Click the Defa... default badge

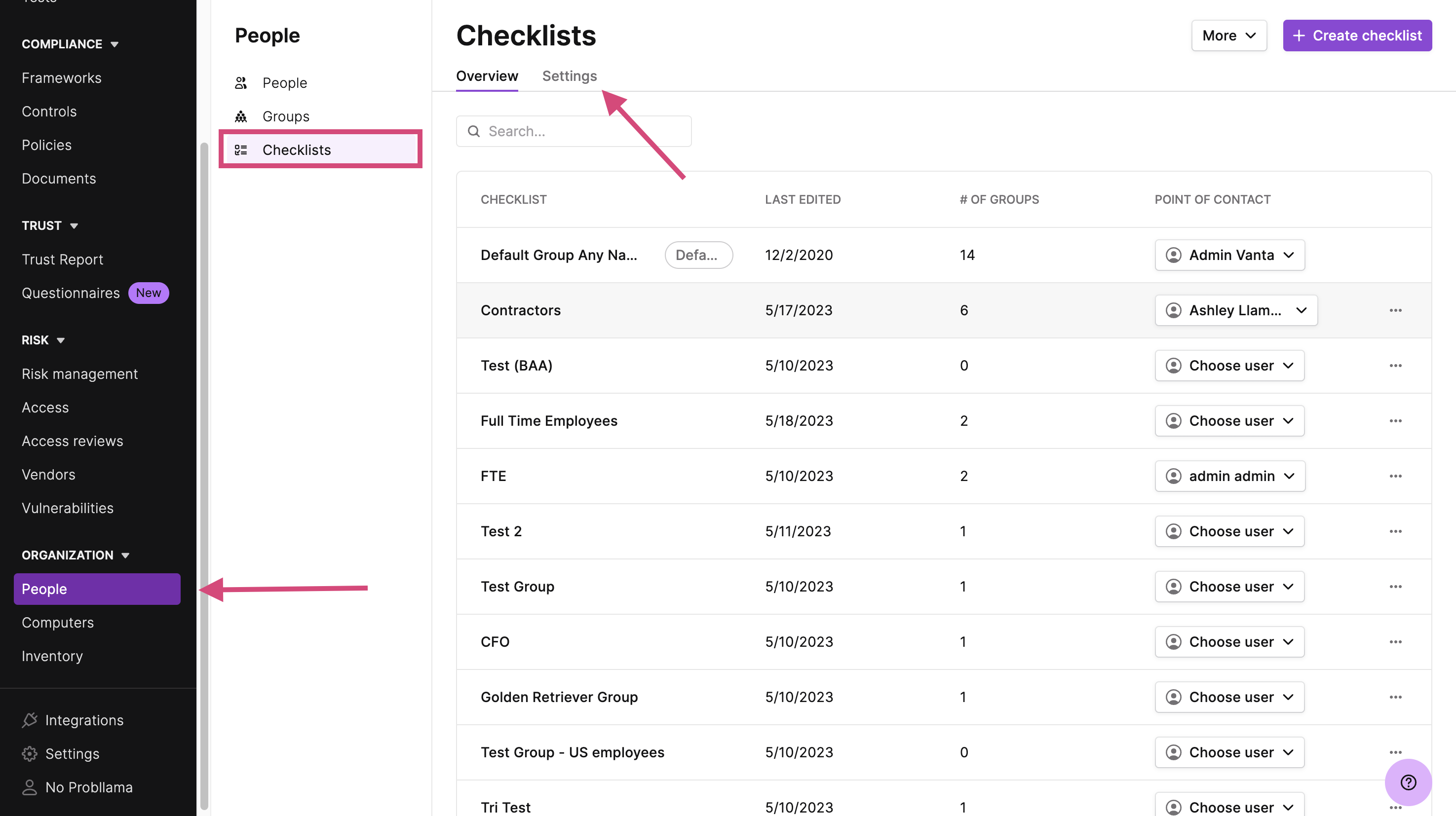(x=698, y=255)
